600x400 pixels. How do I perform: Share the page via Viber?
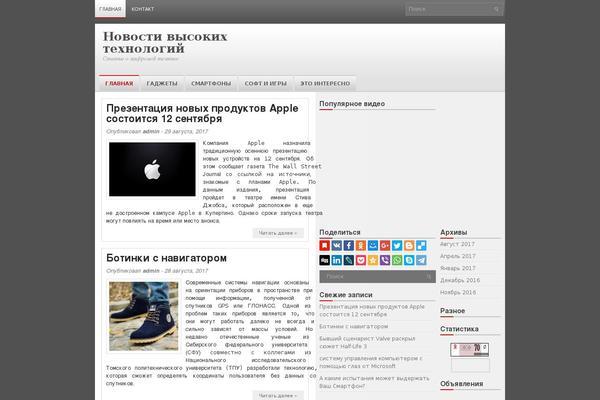[385, 260]
